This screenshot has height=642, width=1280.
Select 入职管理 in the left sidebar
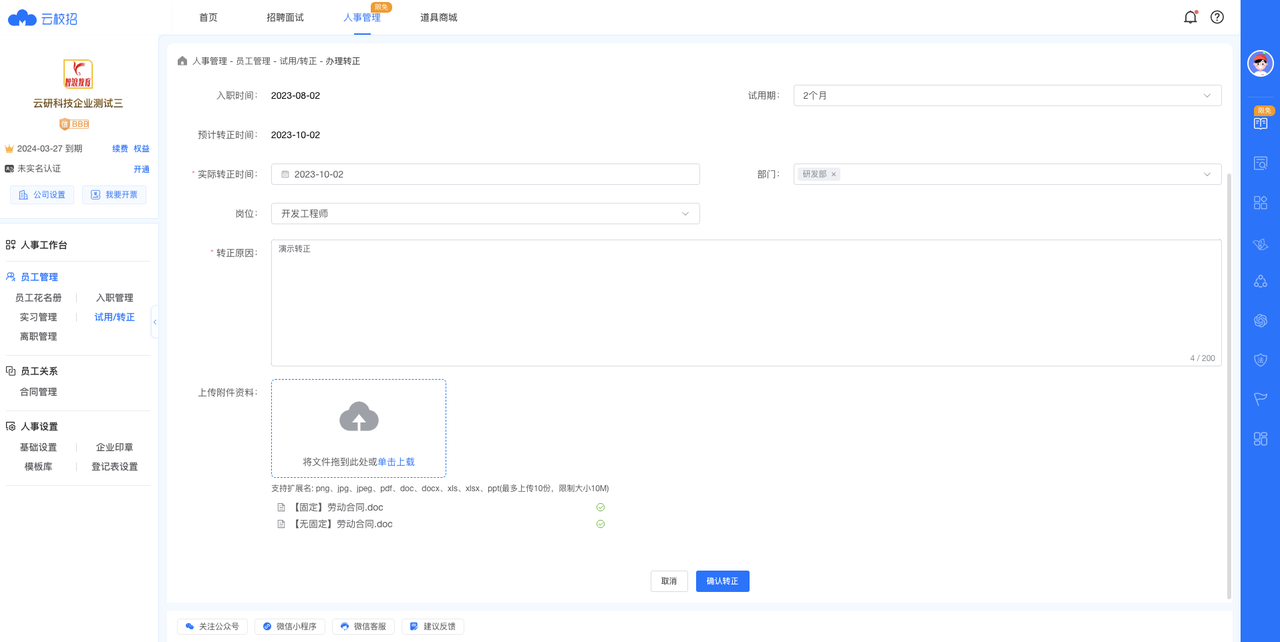pos(113,297)
